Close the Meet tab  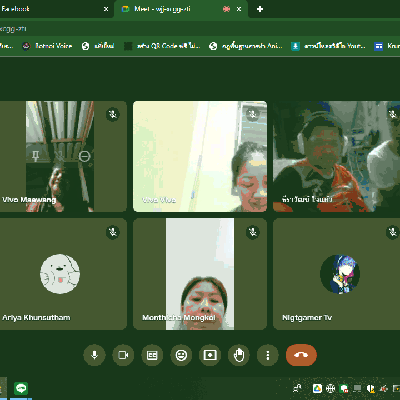point(239,9)
